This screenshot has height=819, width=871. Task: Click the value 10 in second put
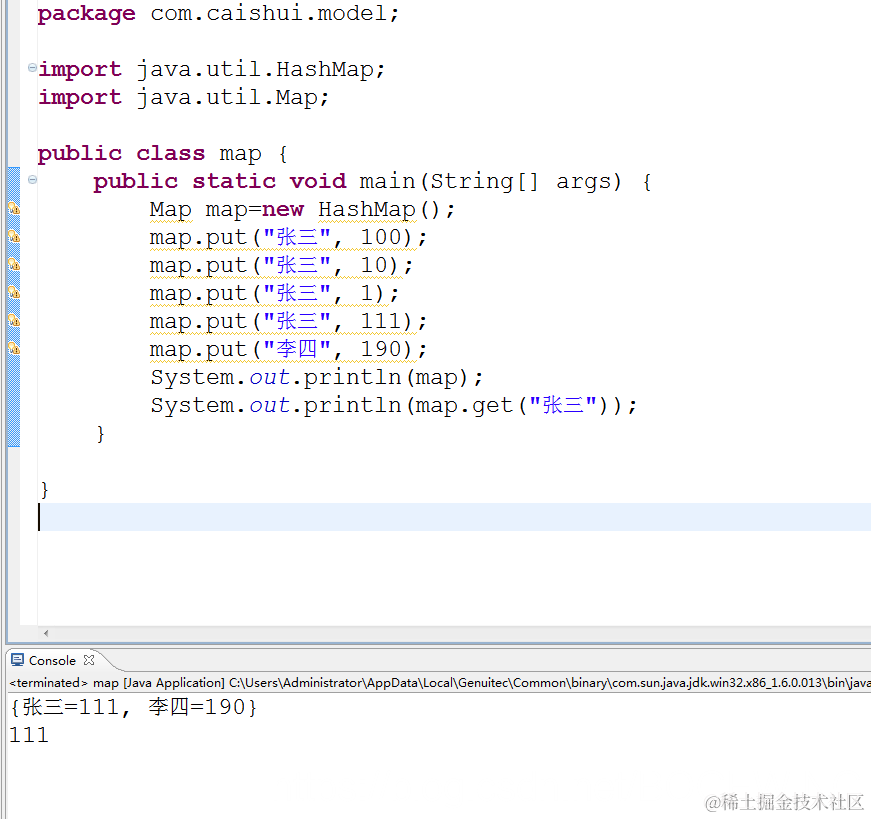(374, 266)
